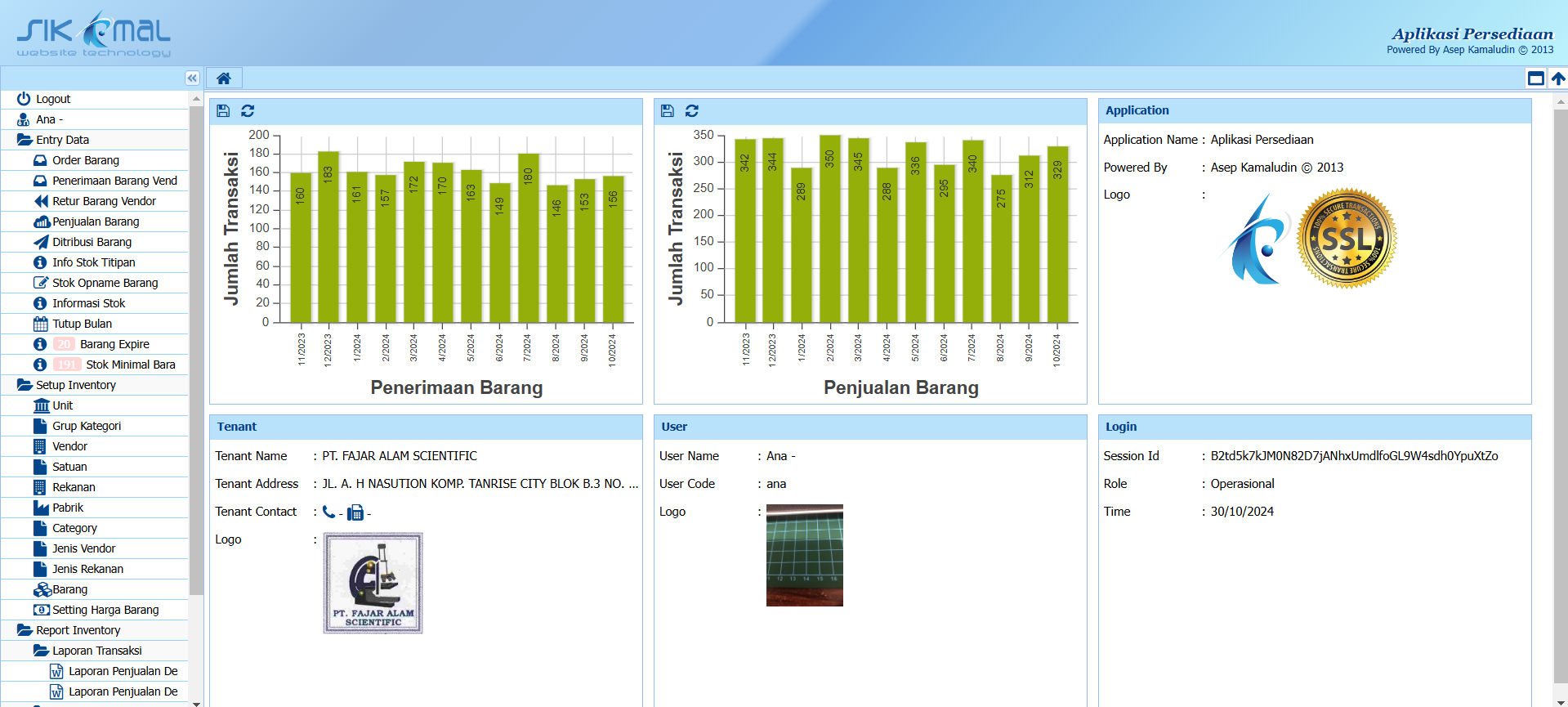
Task: Click the sidebar scroll down arrow
Action: click(x=196, y=702)
